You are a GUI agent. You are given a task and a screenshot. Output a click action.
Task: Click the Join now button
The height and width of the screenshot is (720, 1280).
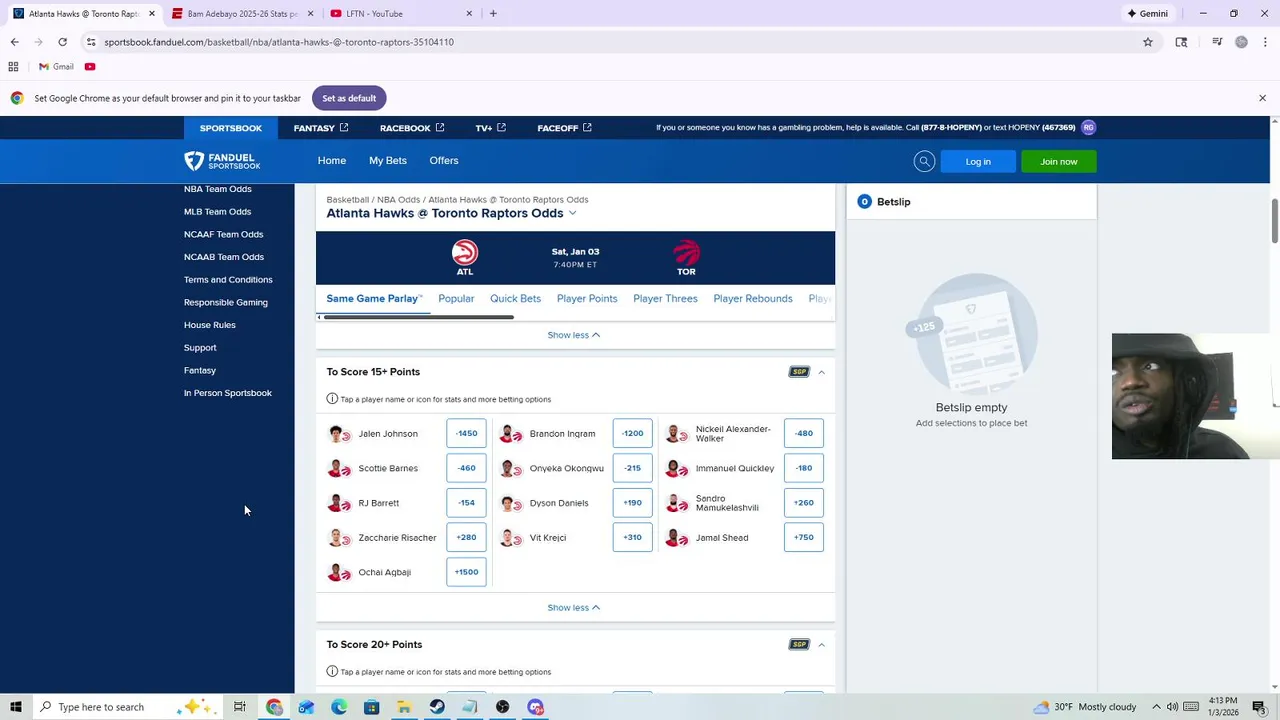pos(1059,161)
